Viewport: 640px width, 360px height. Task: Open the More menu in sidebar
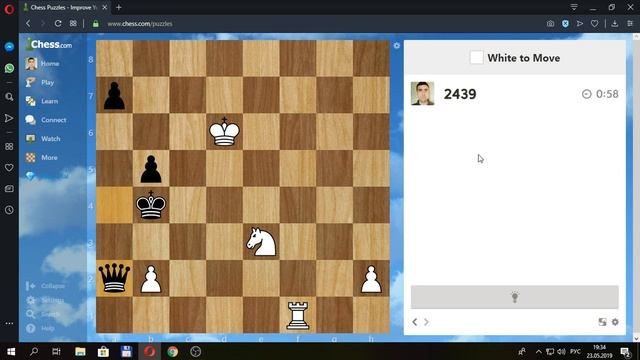click(x=41, y=158)
